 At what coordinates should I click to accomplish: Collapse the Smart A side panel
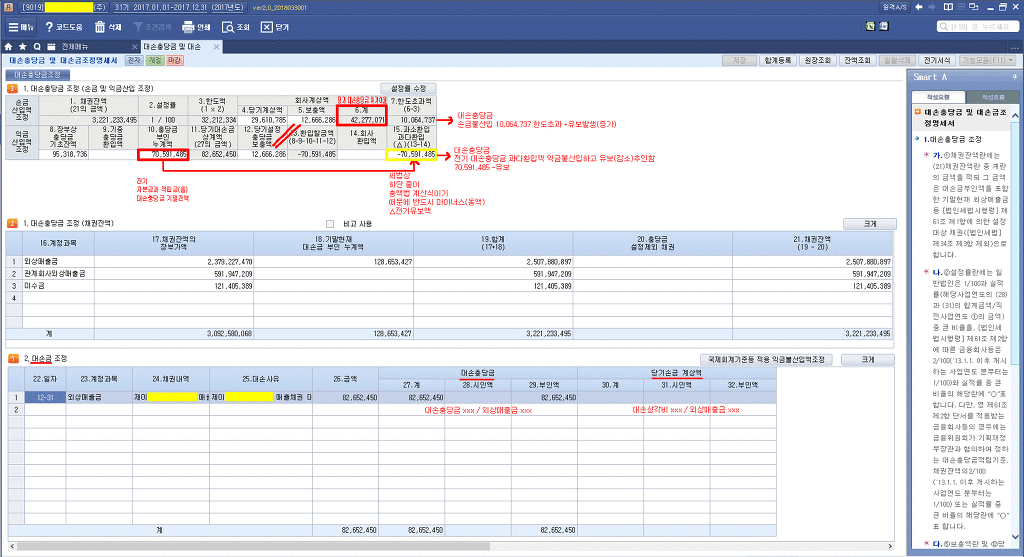pos(1014,77)
